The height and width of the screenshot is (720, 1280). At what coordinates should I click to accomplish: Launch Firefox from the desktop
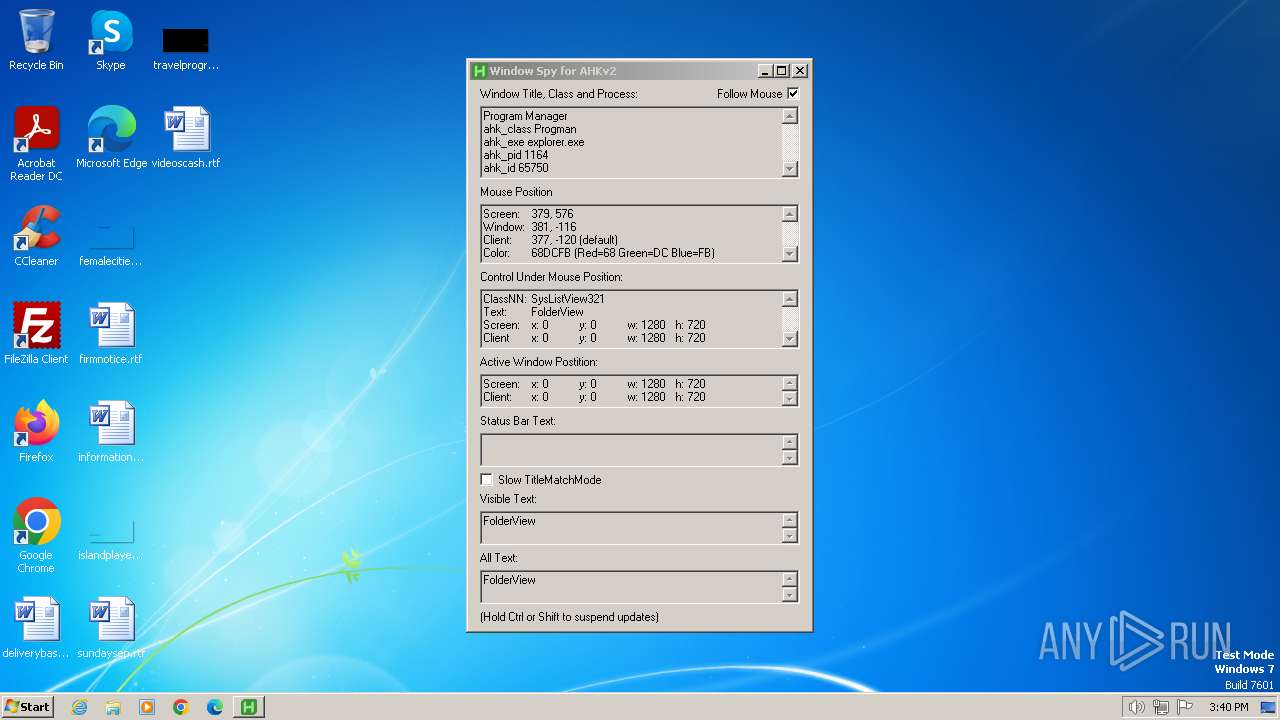(x=36, y=431)
